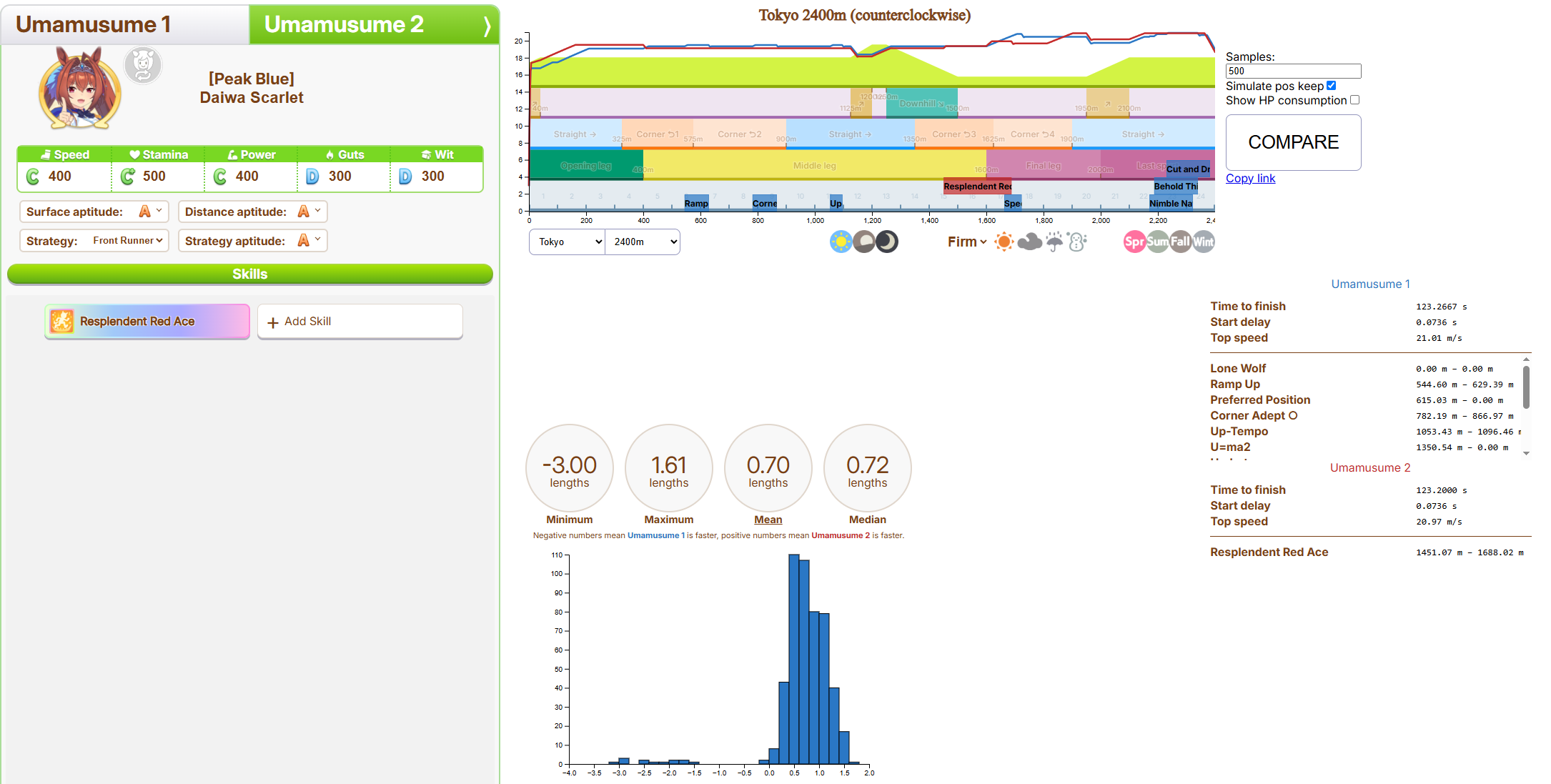Image resolution: width=1551 pixels, height=784 pixels.
Task: Click the Cut and Drive chart marker
Action: pyautogui.click(x=1188, y=169)
